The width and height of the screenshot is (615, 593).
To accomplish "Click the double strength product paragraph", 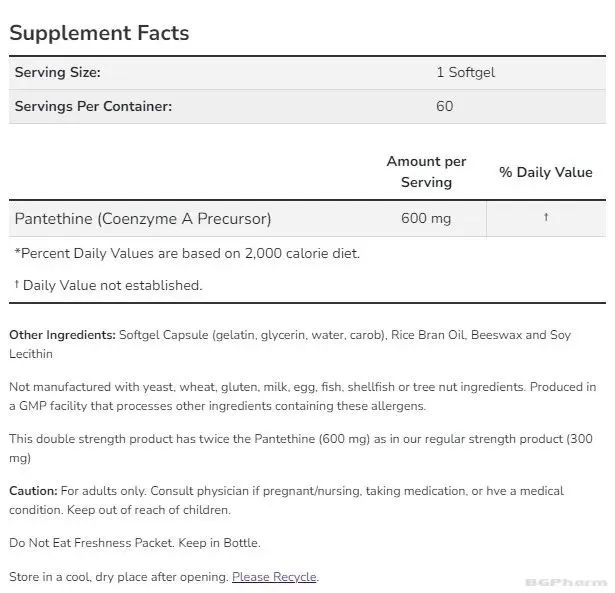I will (301, 448).
